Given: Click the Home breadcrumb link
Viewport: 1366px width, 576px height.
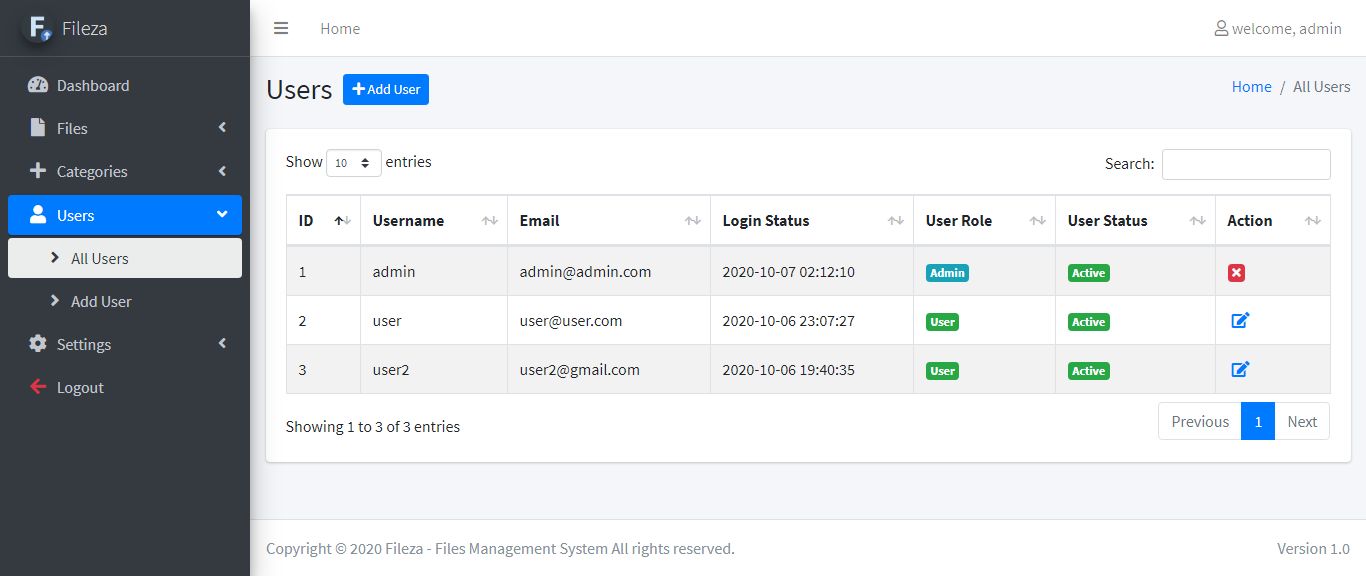Looking at the screenshot, I should (1251, 87).
